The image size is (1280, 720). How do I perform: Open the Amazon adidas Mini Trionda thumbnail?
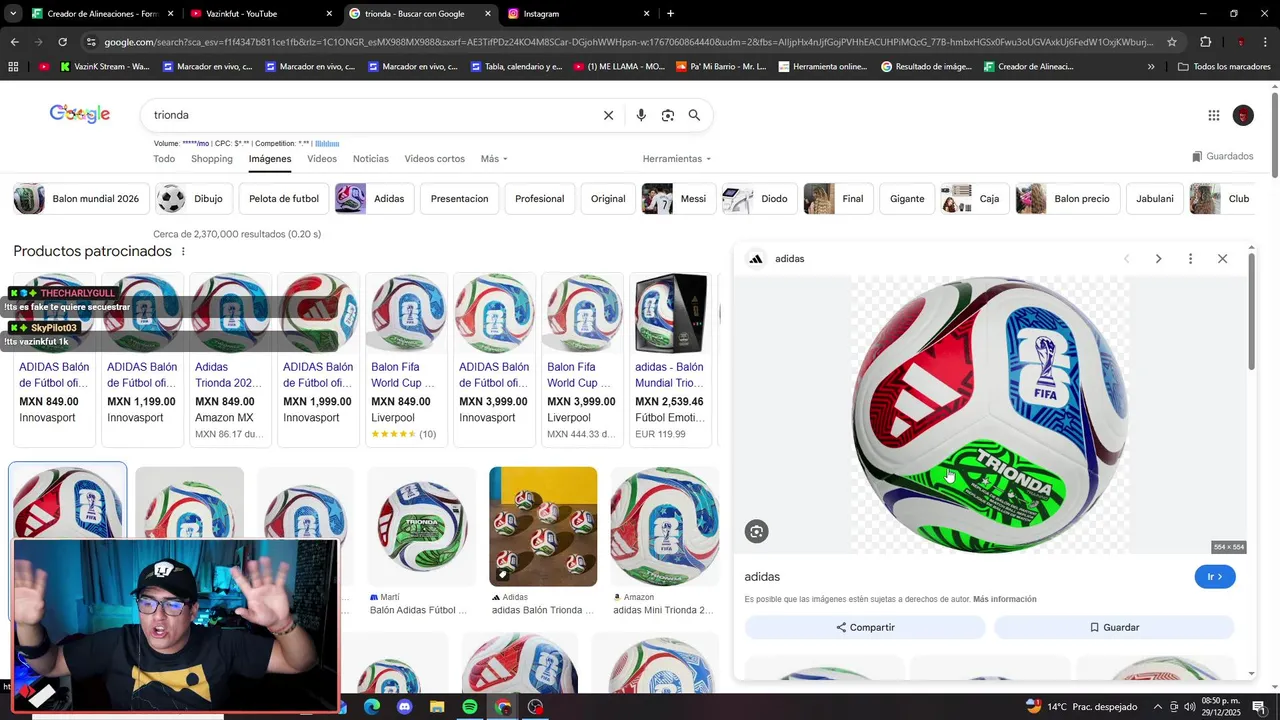(x=665, y=527)
